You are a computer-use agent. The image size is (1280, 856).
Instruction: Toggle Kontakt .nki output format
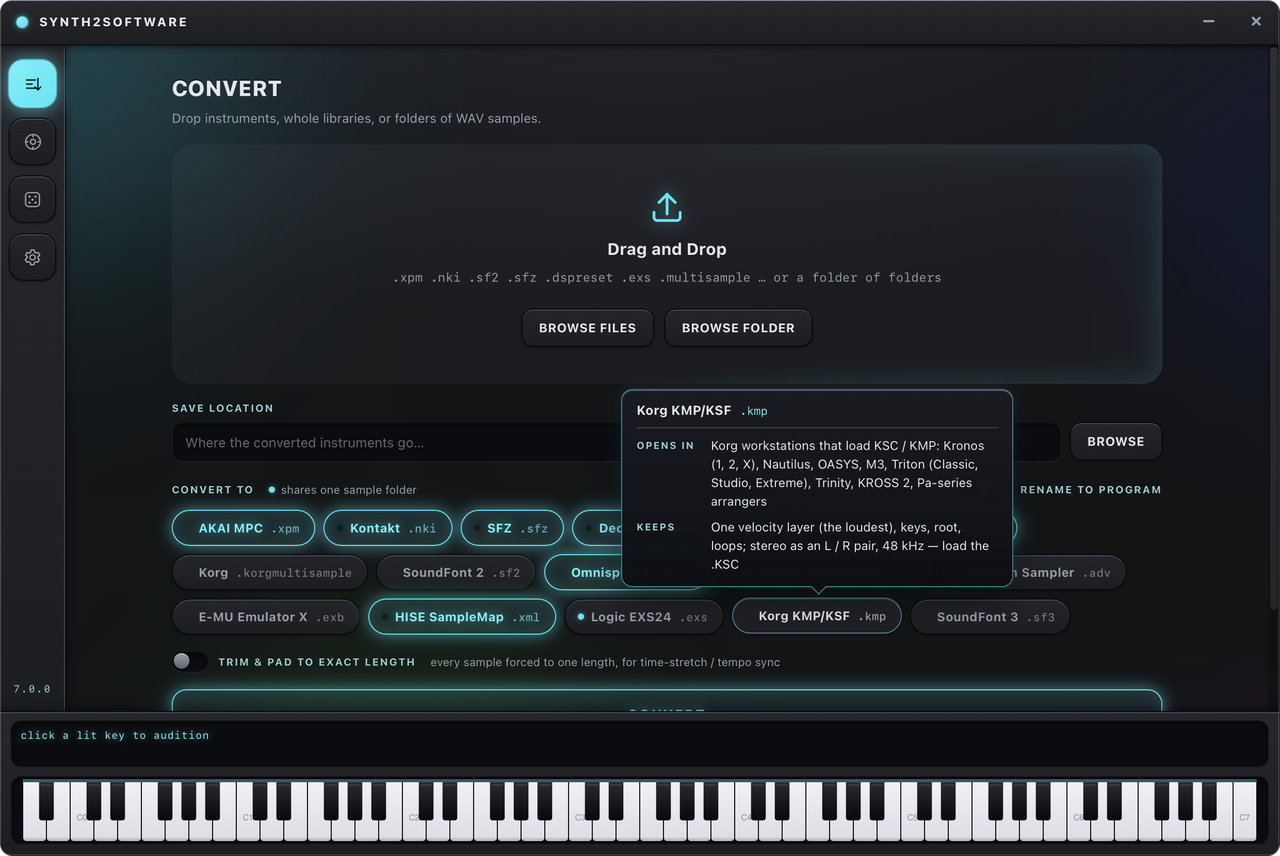388,528
